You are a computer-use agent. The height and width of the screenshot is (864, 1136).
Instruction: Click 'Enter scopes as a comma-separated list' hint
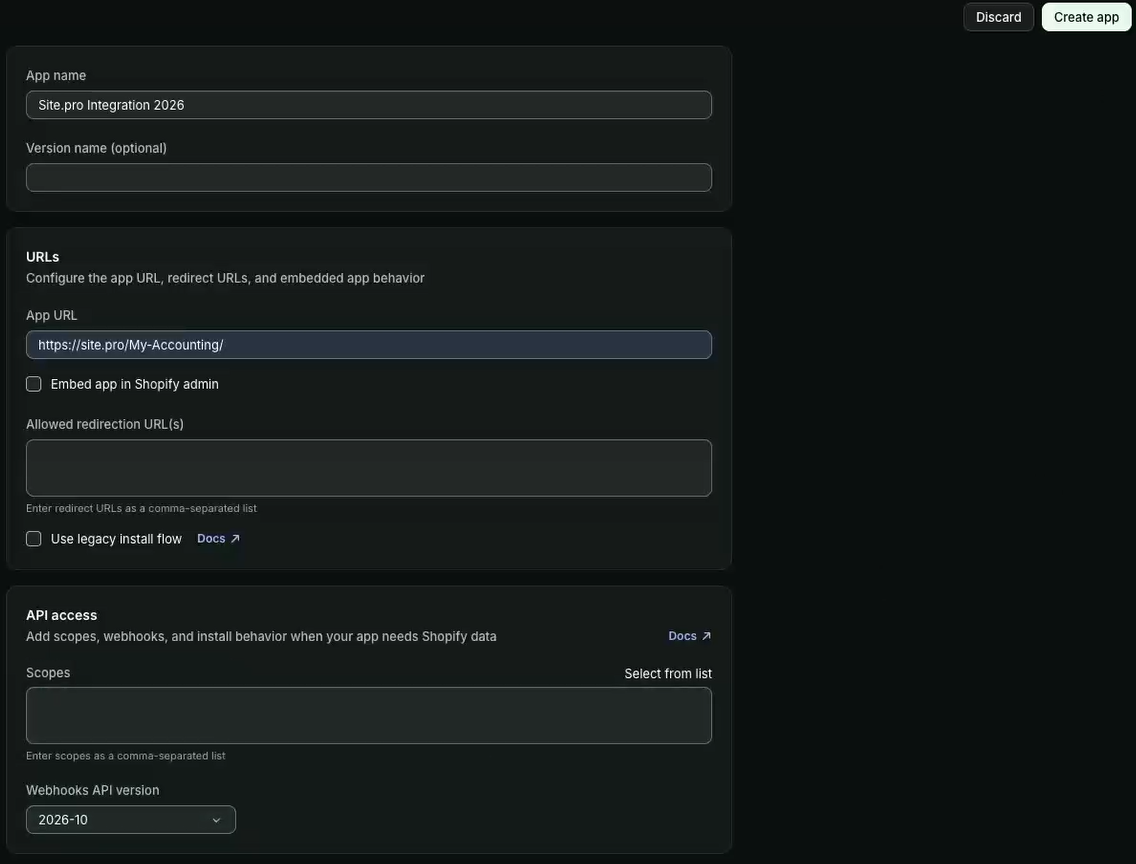(125, 756)
